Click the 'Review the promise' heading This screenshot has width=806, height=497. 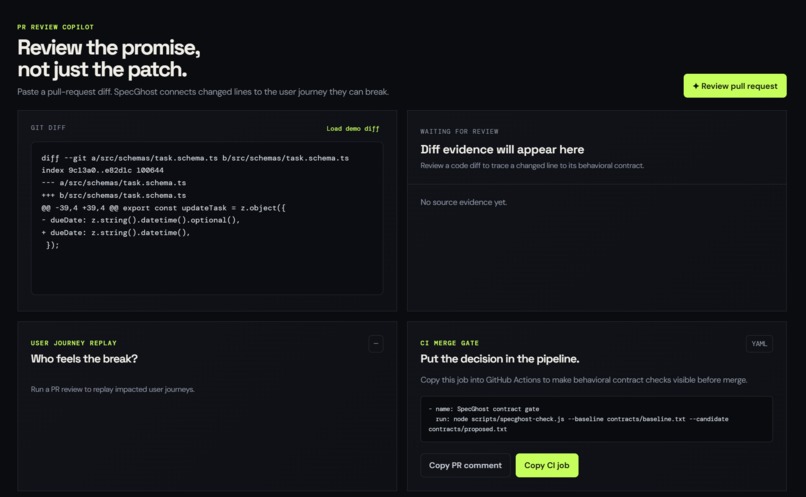point(109,58)
